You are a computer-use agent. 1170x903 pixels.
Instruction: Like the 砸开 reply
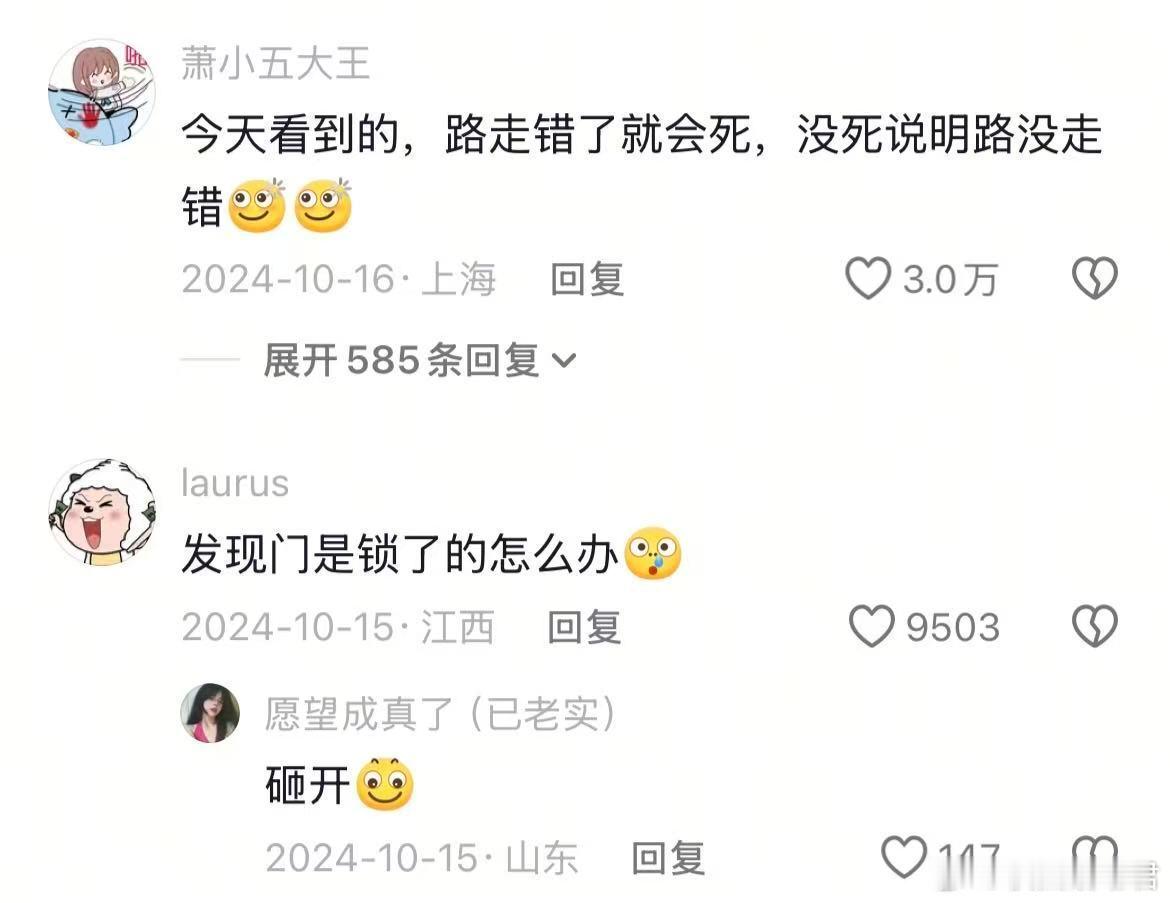904,857
